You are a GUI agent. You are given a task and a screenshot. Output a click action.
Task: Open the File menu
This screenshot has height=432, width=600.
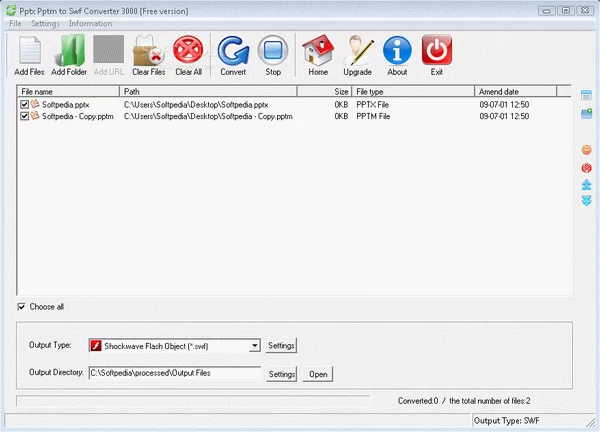15,23
